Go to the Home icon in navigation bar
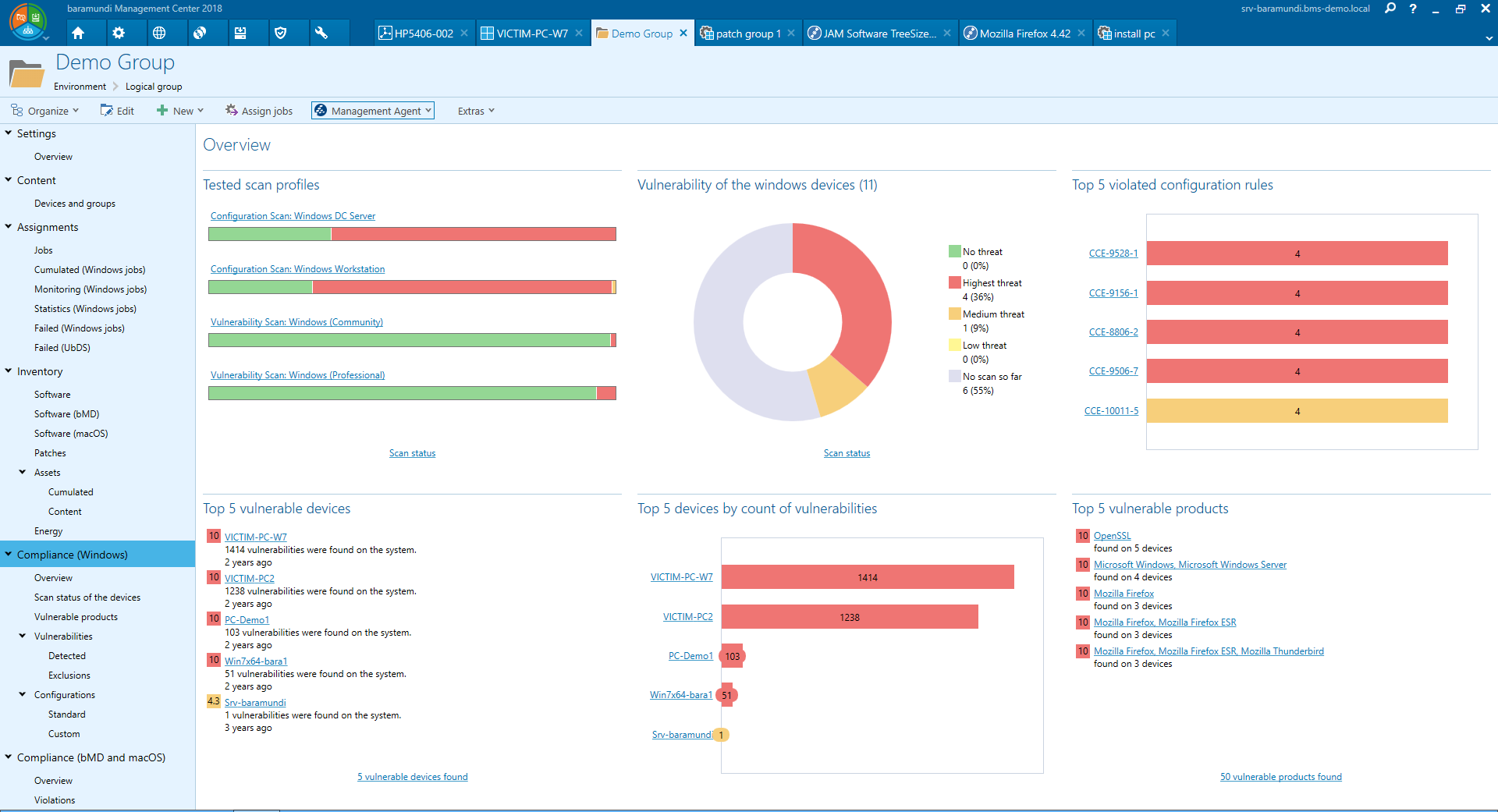This screenshot has width=1498, height=812. (x=78, y=33)
